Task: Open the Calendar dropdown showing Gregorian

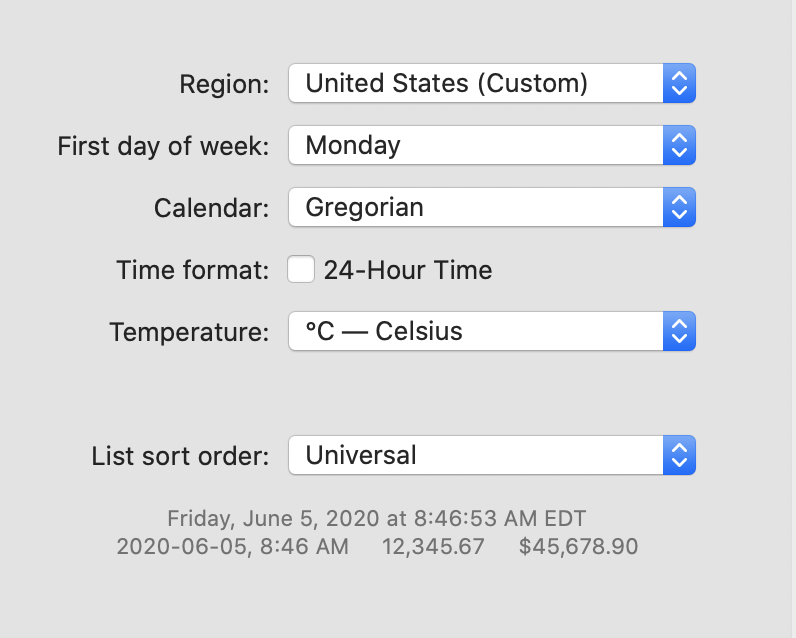Action: click(x=476, y=208)
